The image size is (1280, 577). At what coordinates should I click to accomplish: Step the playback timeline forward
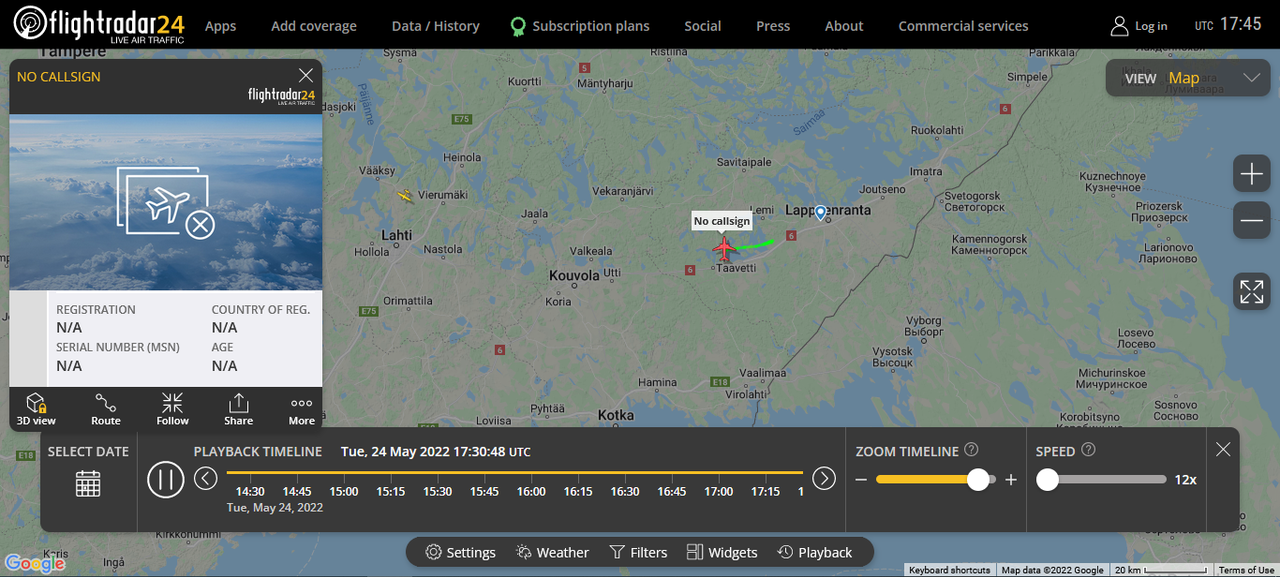[x=823, y=478]
